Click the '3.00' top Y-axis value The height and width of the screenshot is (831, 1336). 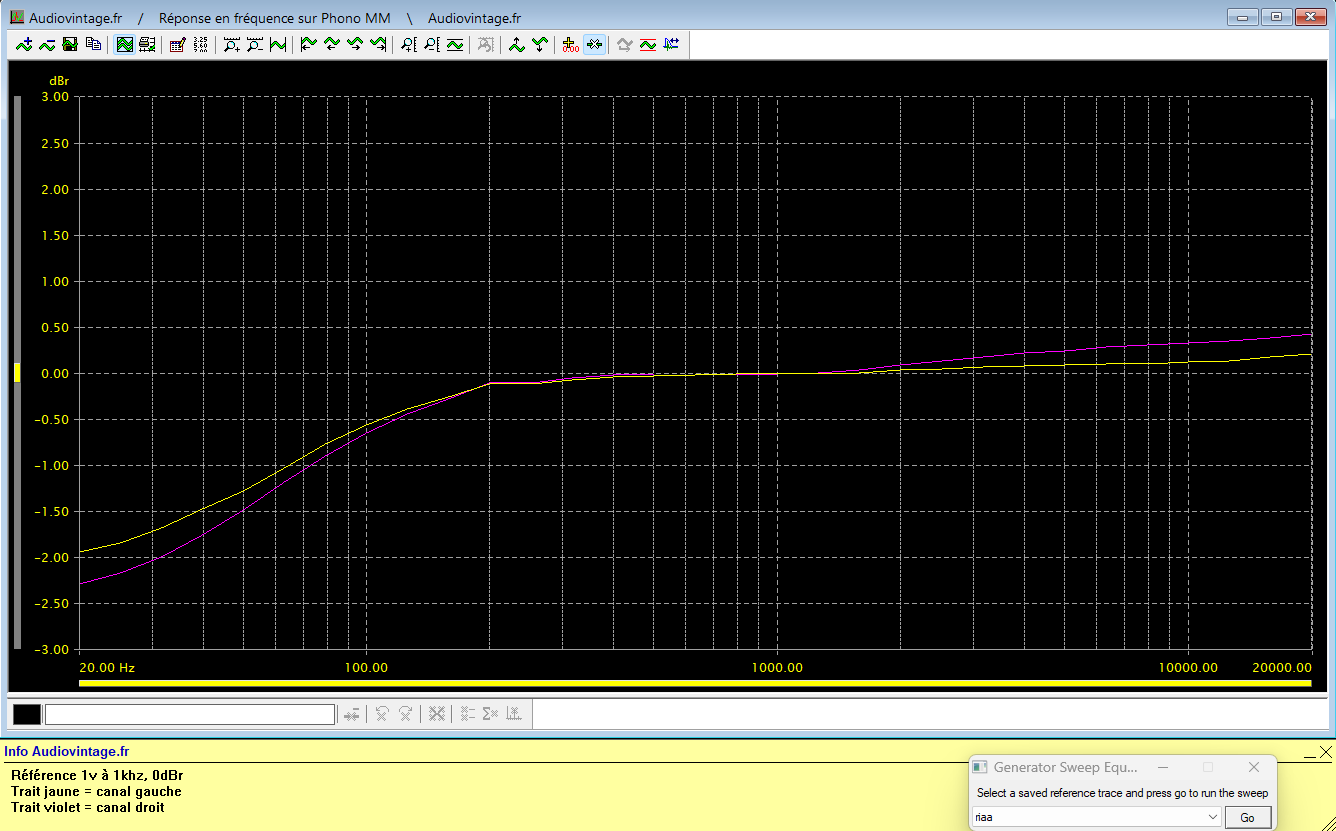(56, 97)
